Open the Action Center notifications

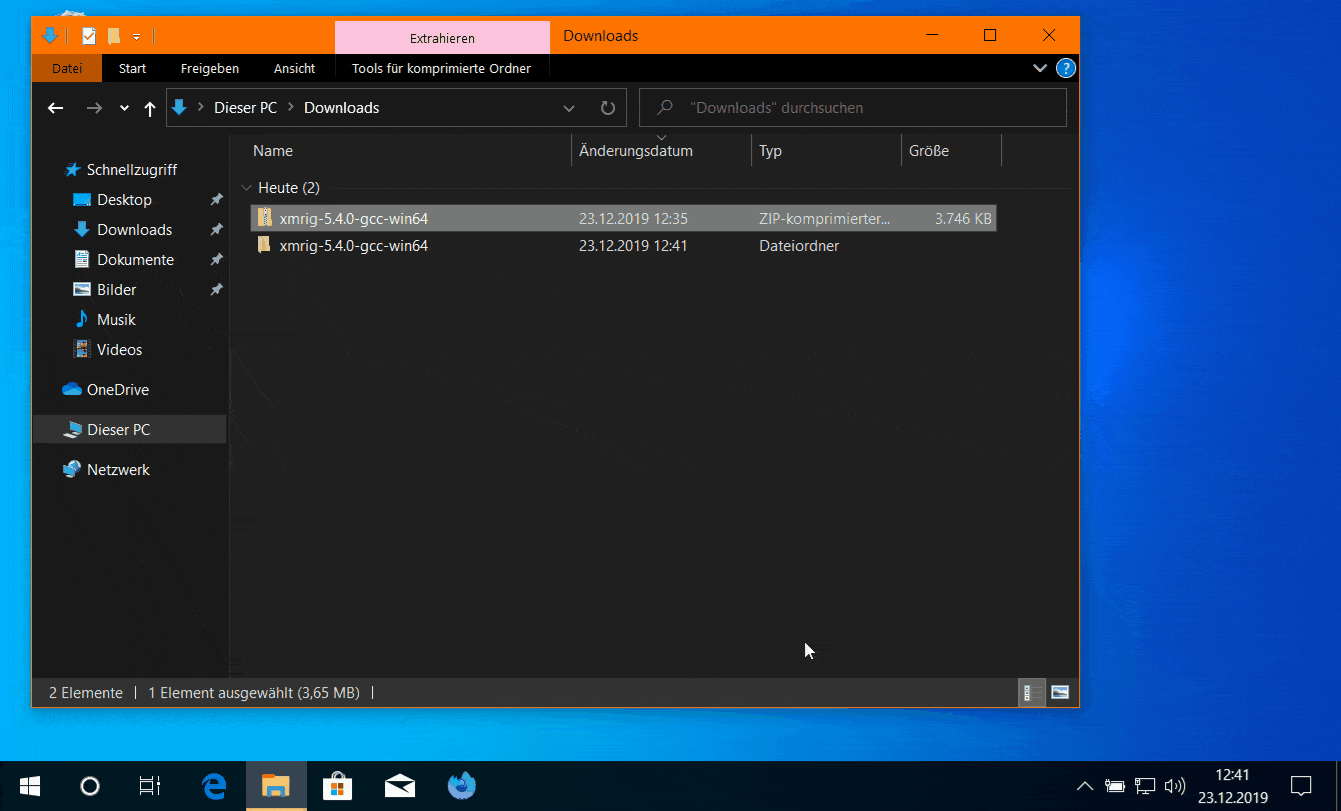tap(1301, 786)
